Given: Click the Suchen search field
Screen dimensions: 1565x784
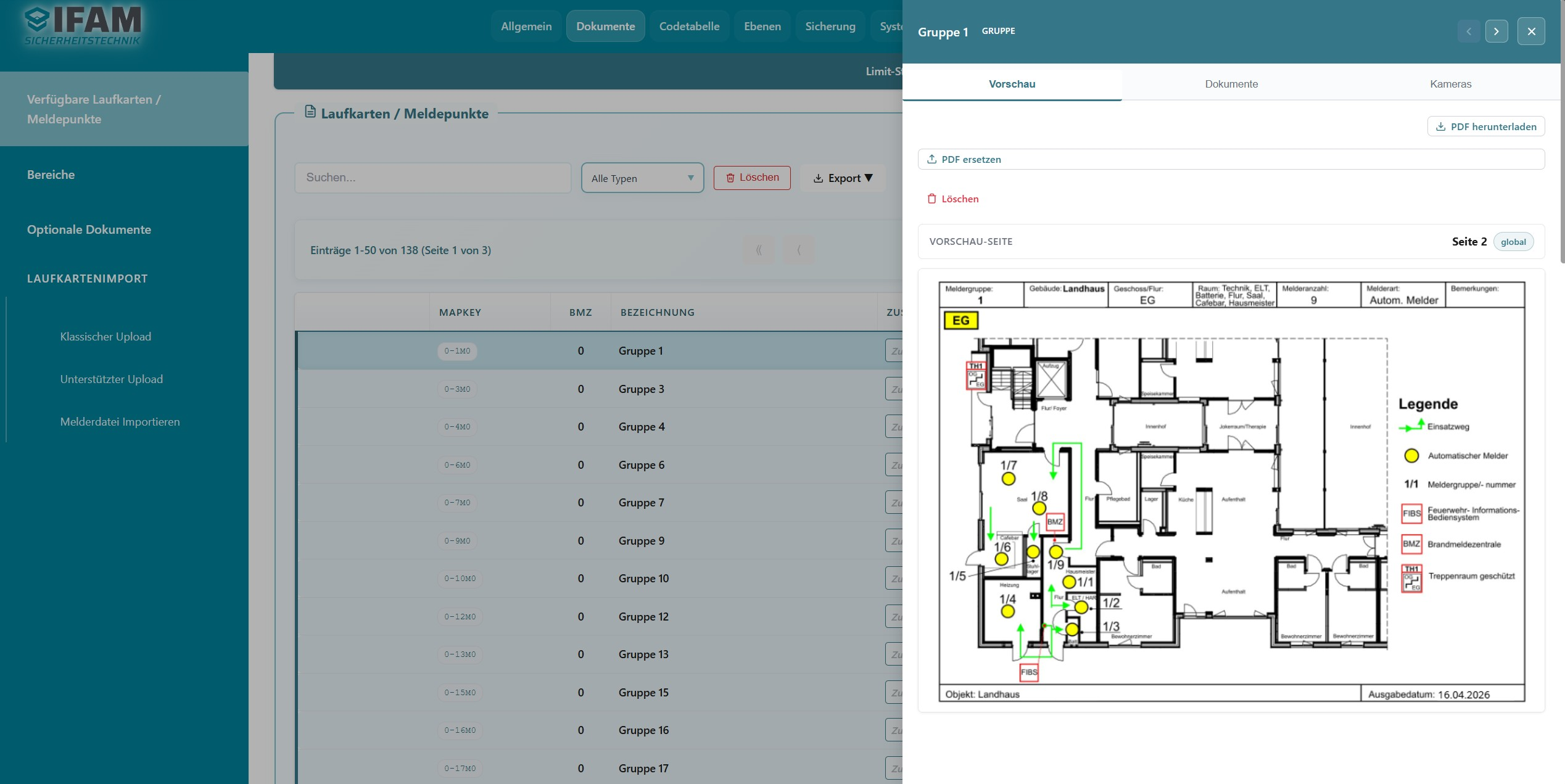Looking at the screenshot, I should pos(433,178).
